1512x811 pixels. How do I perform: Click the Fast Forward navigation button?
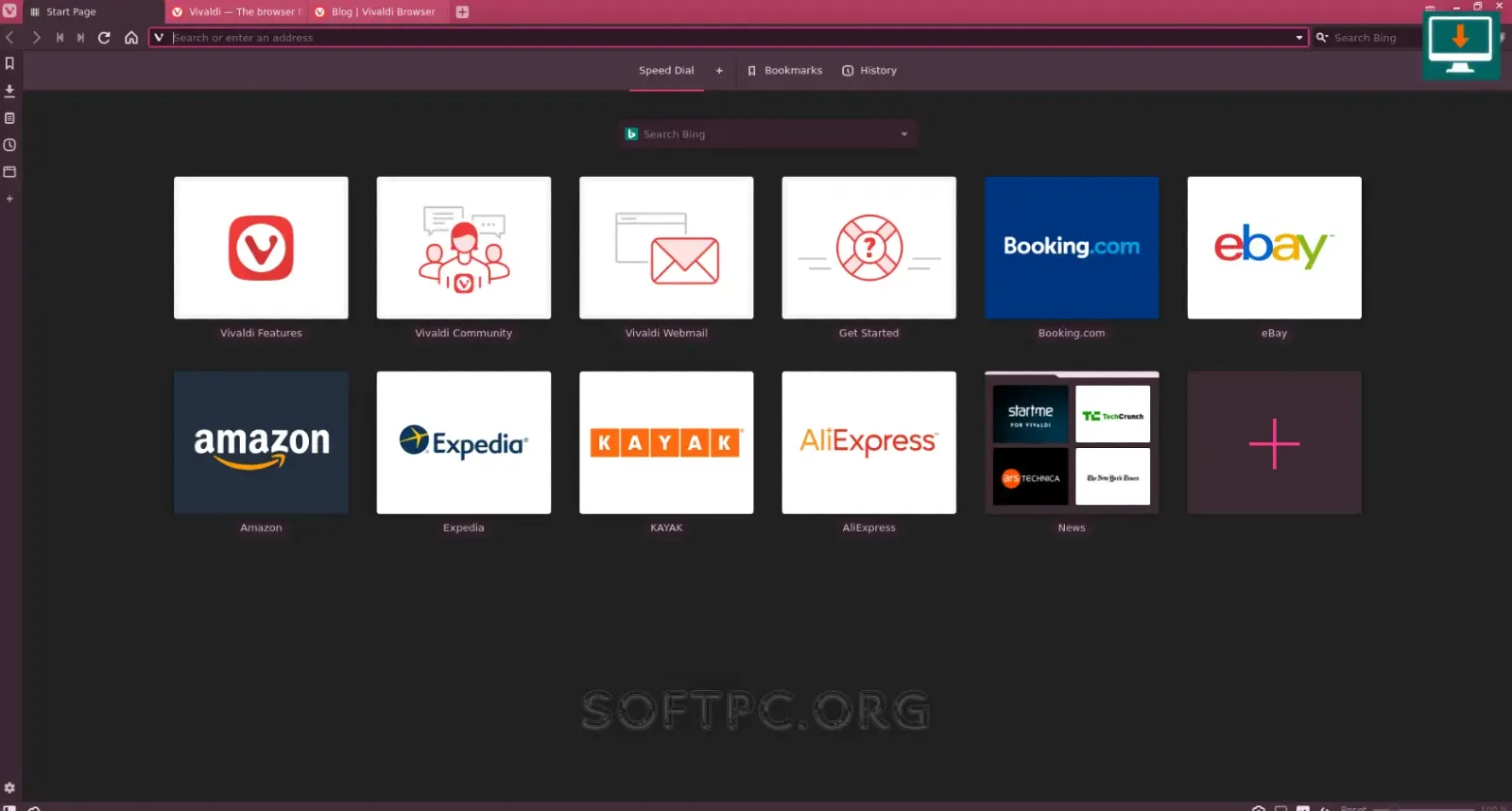click(x=81, y=38)
